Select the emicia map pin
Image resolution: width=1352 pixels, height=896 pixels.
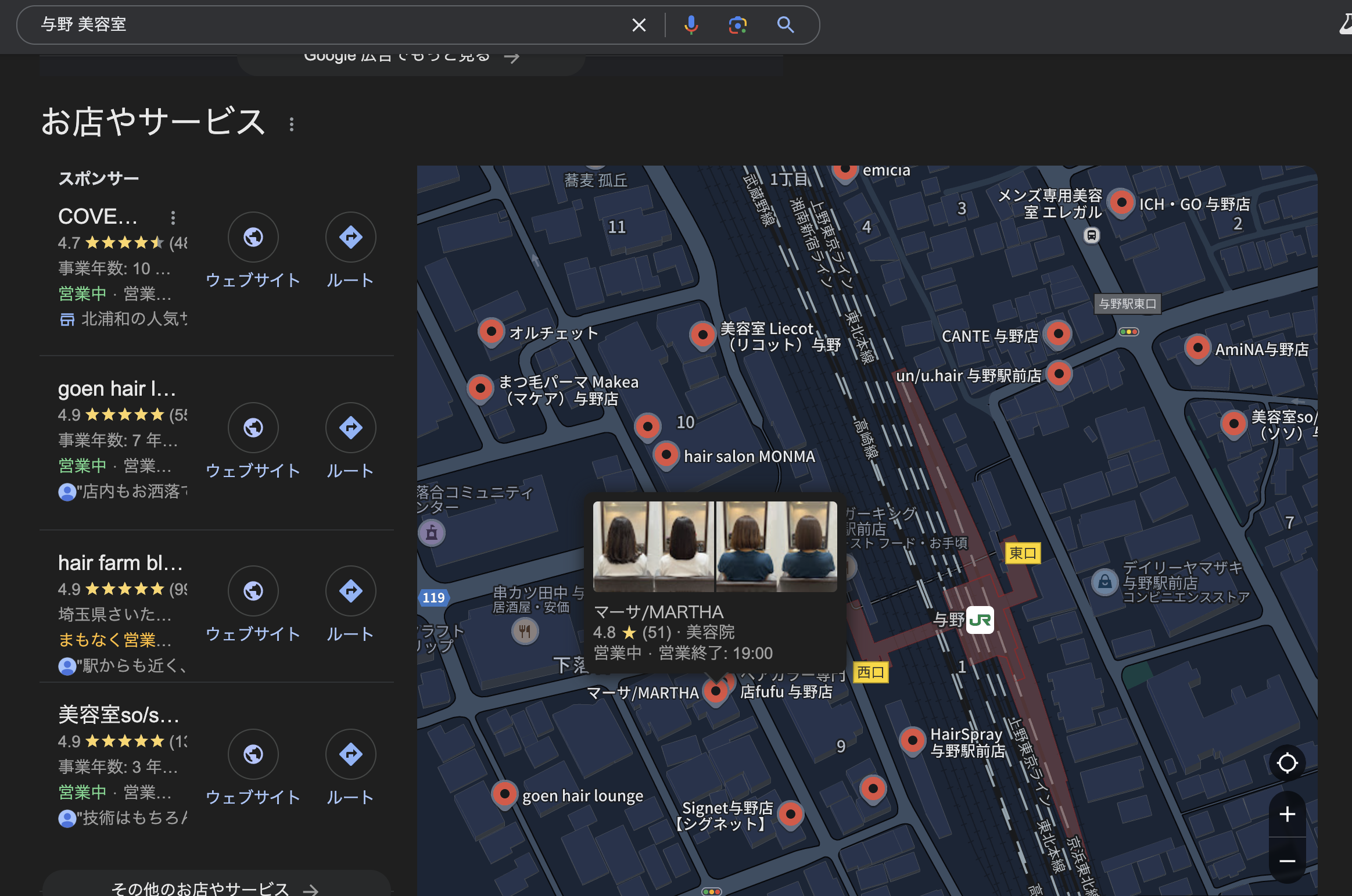(845, 173)
